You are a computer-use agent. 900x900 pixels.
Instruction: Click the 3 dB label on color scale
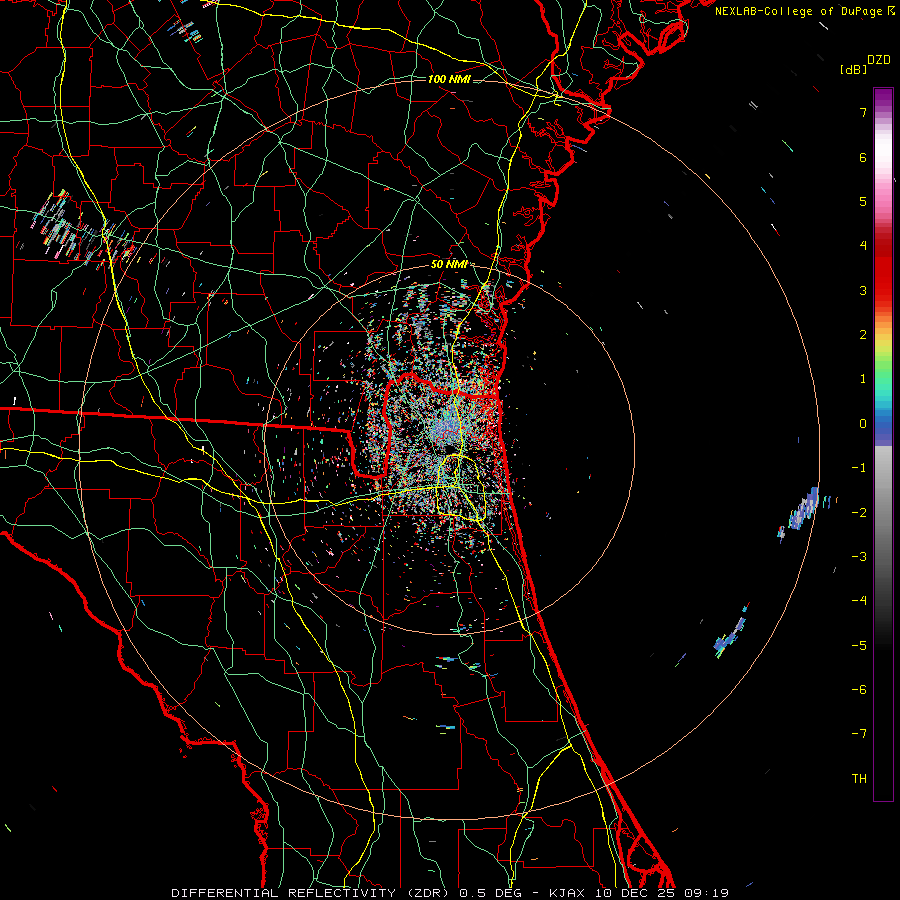(863, 290)
